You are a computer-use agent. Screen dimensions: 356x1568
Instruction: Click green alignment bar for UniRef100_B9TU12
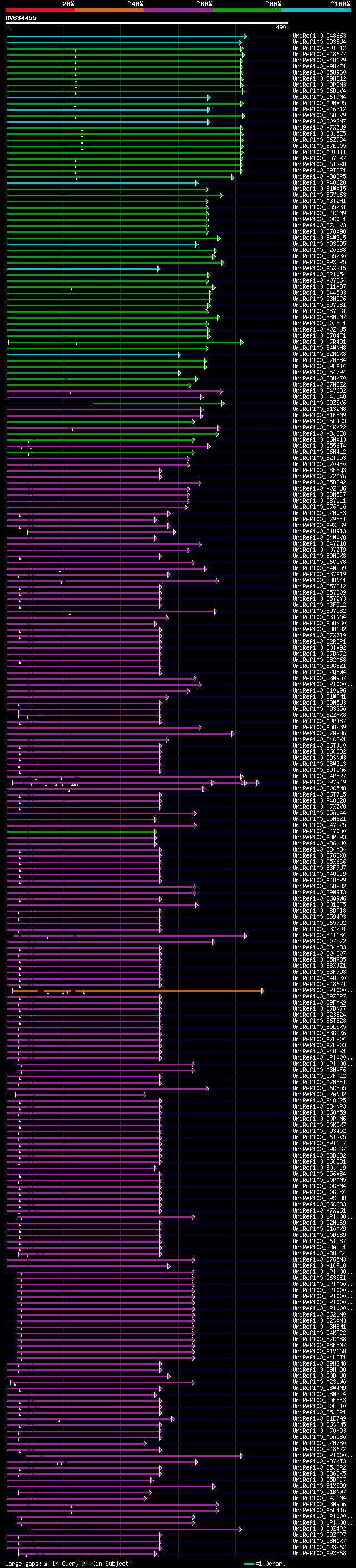pyautogui.click(x=125, y=49)
